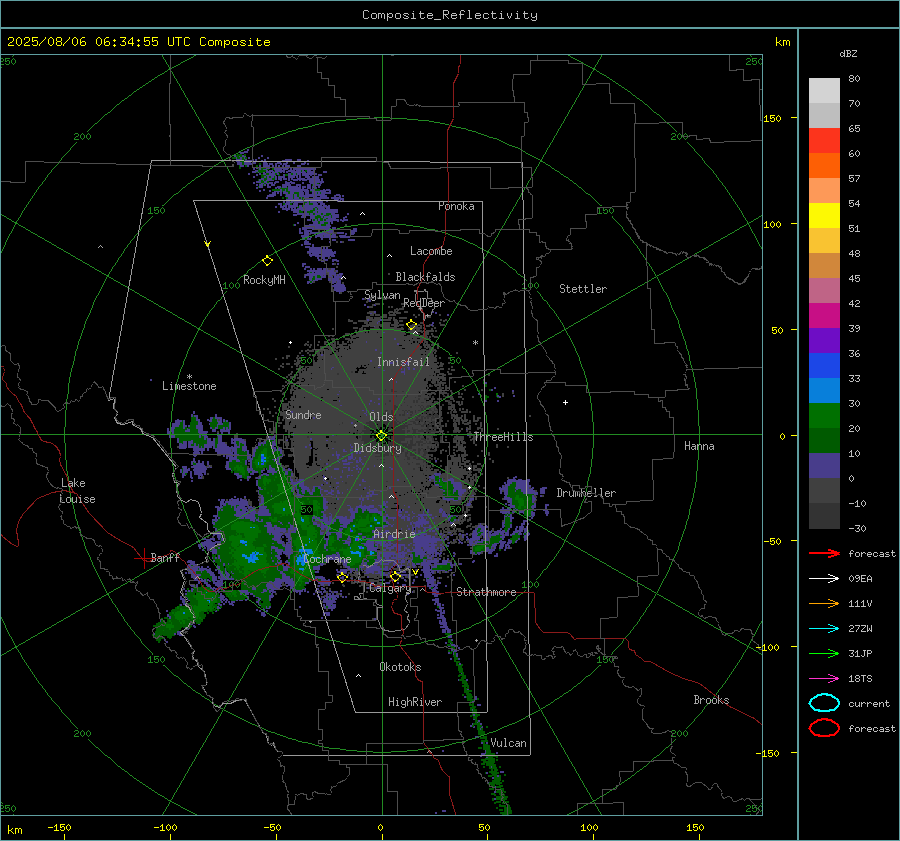Click the dBZ legend heading
The width and height of the screenshot is (900, 841).
[x=848, y=53]
